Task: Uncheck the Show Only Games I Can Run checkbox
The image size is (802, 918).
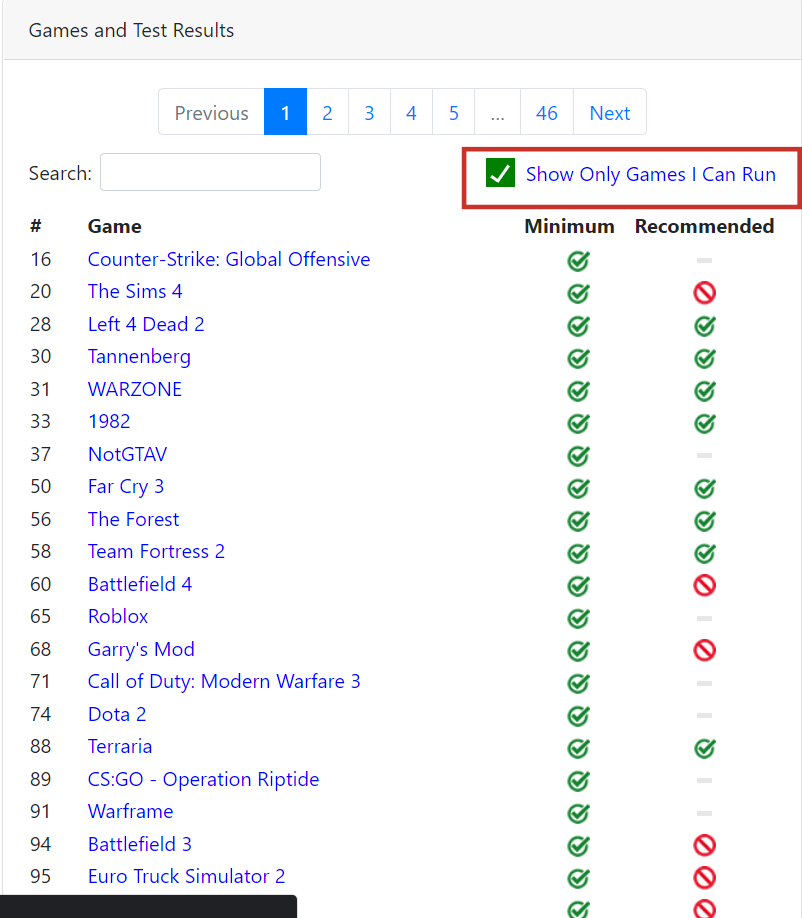Action: coord(501,173)
